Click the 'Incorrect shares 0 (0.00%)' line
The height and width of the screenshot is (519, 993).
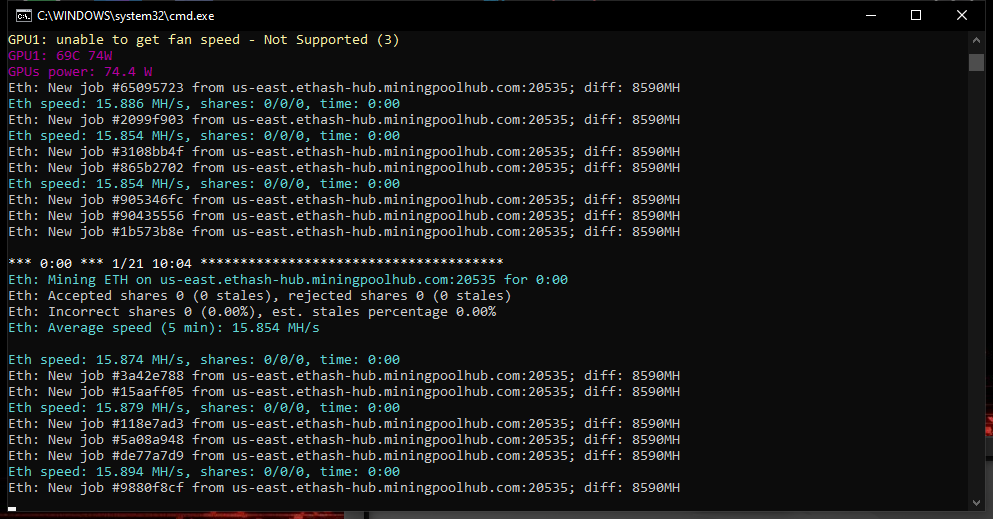(x=252, y=311)
